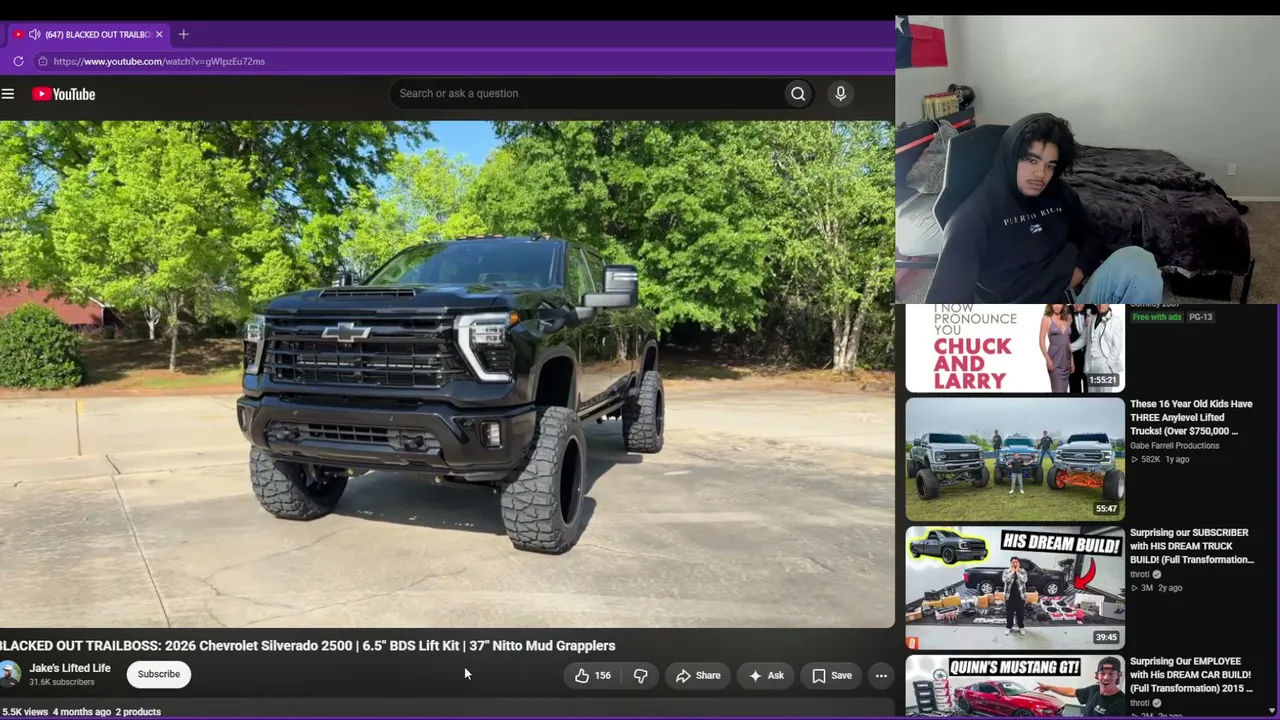The image size is (1280, 720).
Task: Open the "His Dream Build" video thumbnail
Action: (1015, 588)
